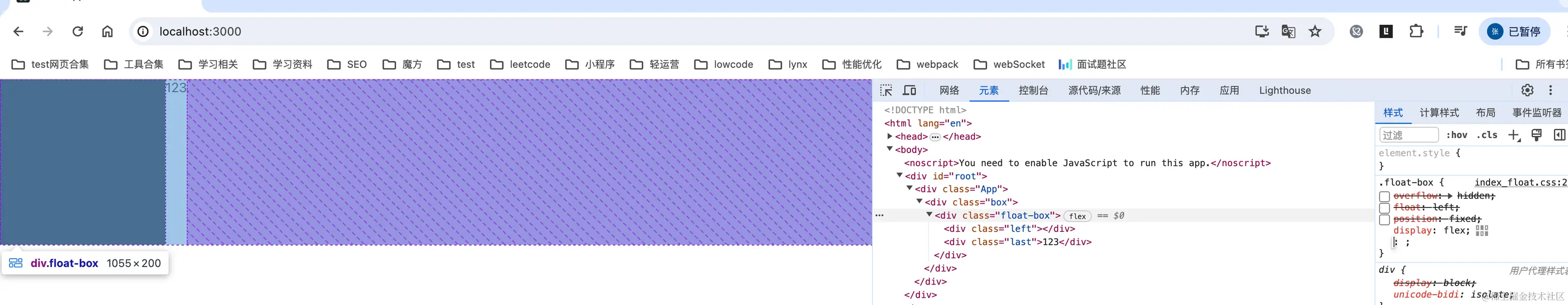This screenshot has width=1568, height=305.
Task: Open the gray planet extension icon
Action: (x=1356, y=32)
